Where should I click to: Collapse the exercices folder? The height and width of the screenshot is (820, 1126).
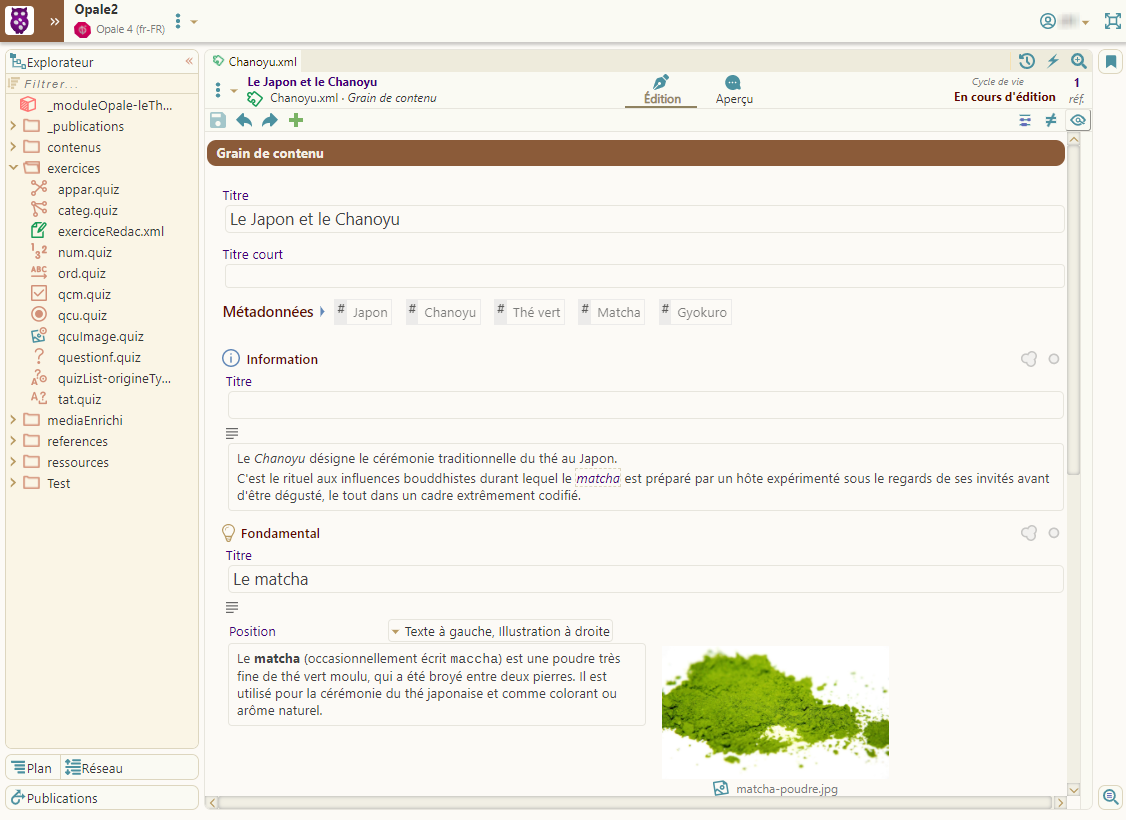[13, 168]
